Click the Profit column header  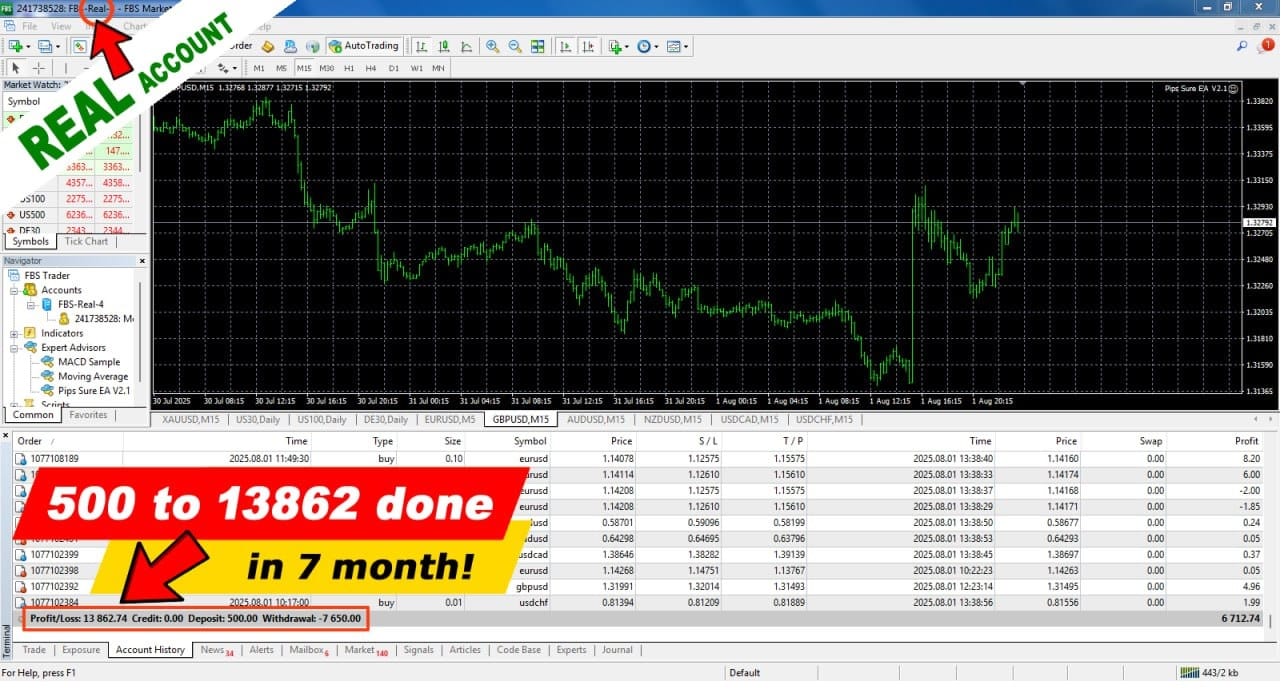point(1246,441)
